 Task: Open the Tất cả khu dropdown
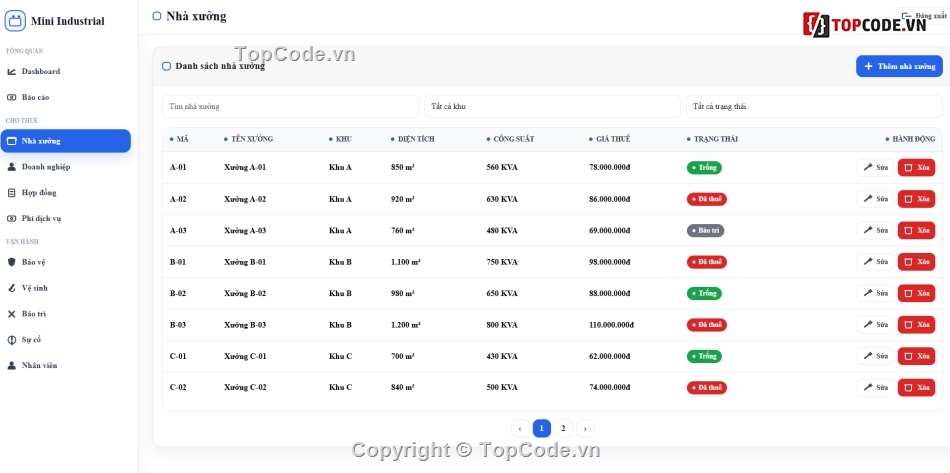coord(552,107)
